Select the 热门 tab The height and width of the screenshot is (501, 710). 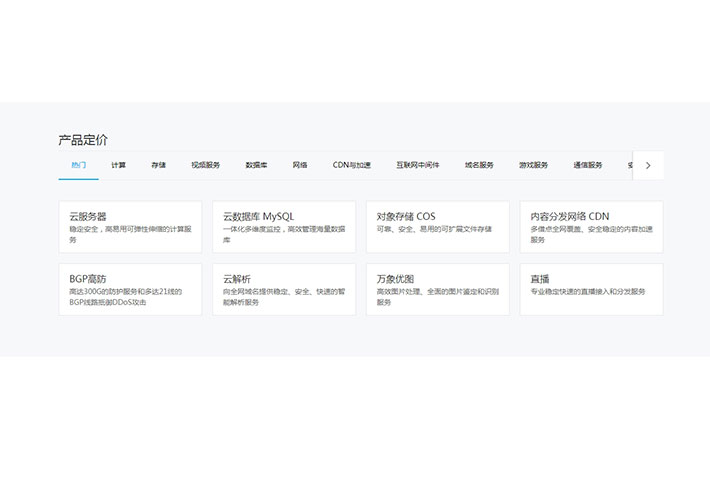coord(79,165)
